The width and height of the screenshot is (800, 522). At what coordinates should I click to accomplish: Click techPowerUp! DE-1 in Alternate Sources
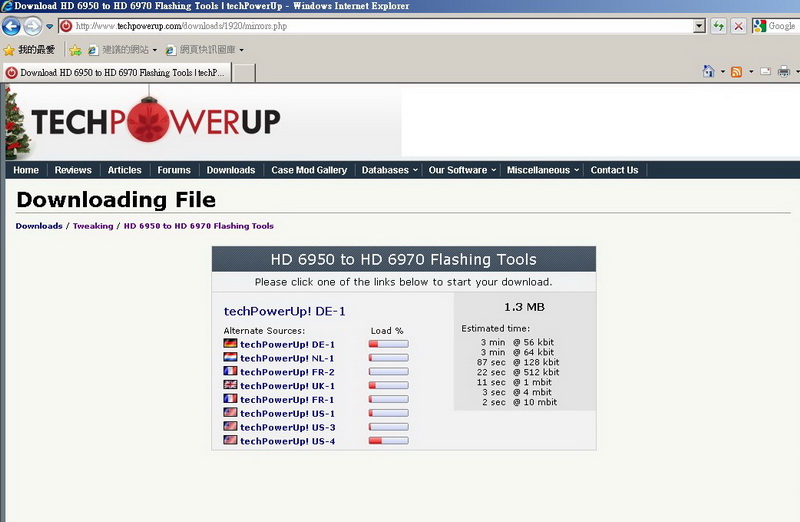[287, 344]
